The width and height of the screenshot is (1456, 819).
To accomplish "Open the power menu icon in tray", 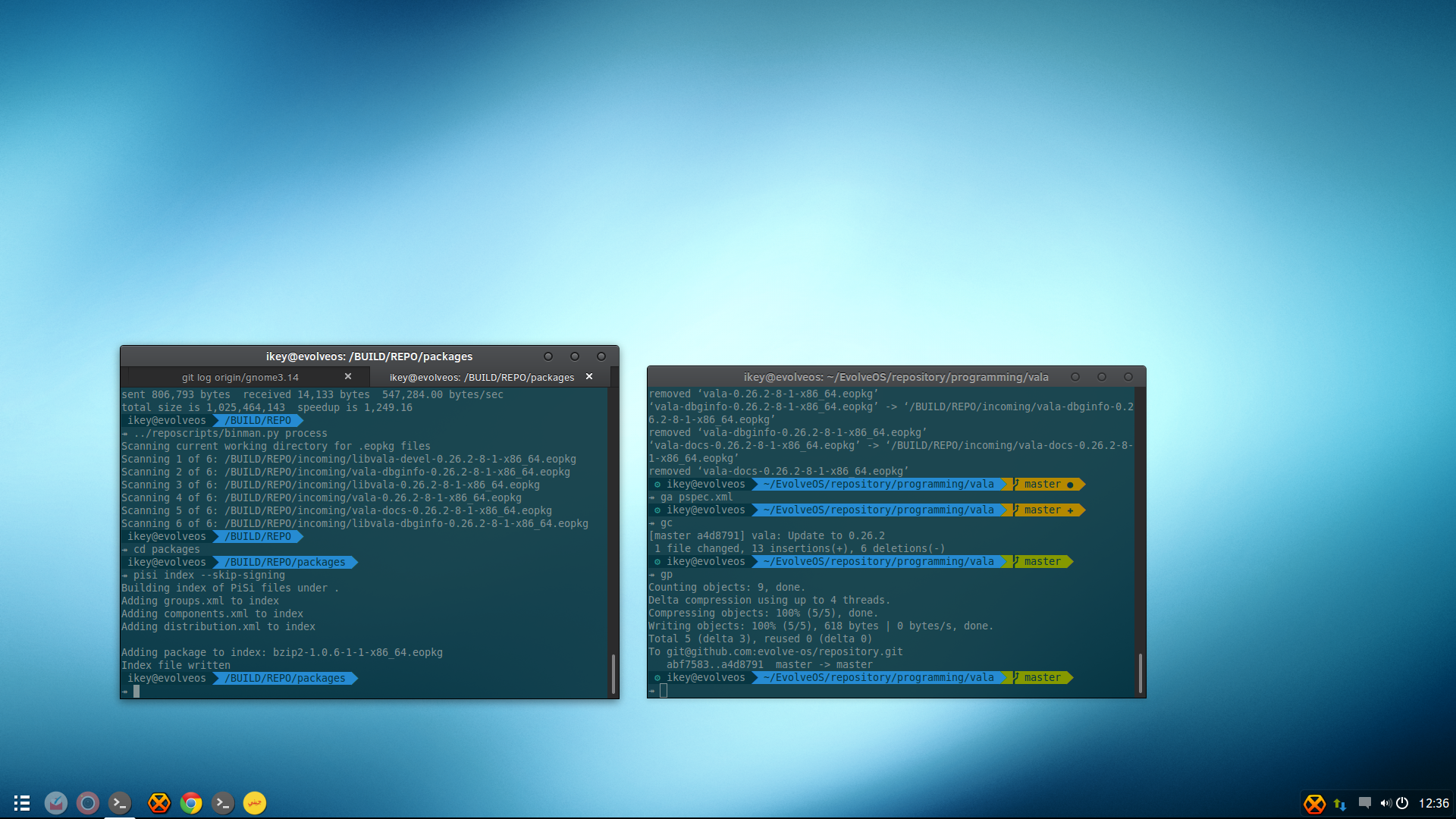I will [1402, 803].
